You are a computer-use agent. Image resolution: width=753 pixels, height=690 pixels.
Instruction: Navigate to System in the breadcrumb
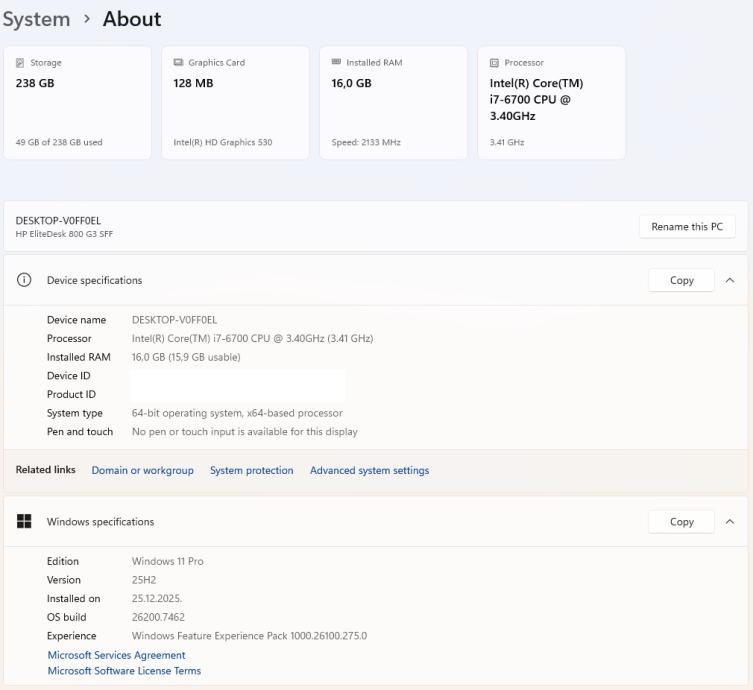36,19
